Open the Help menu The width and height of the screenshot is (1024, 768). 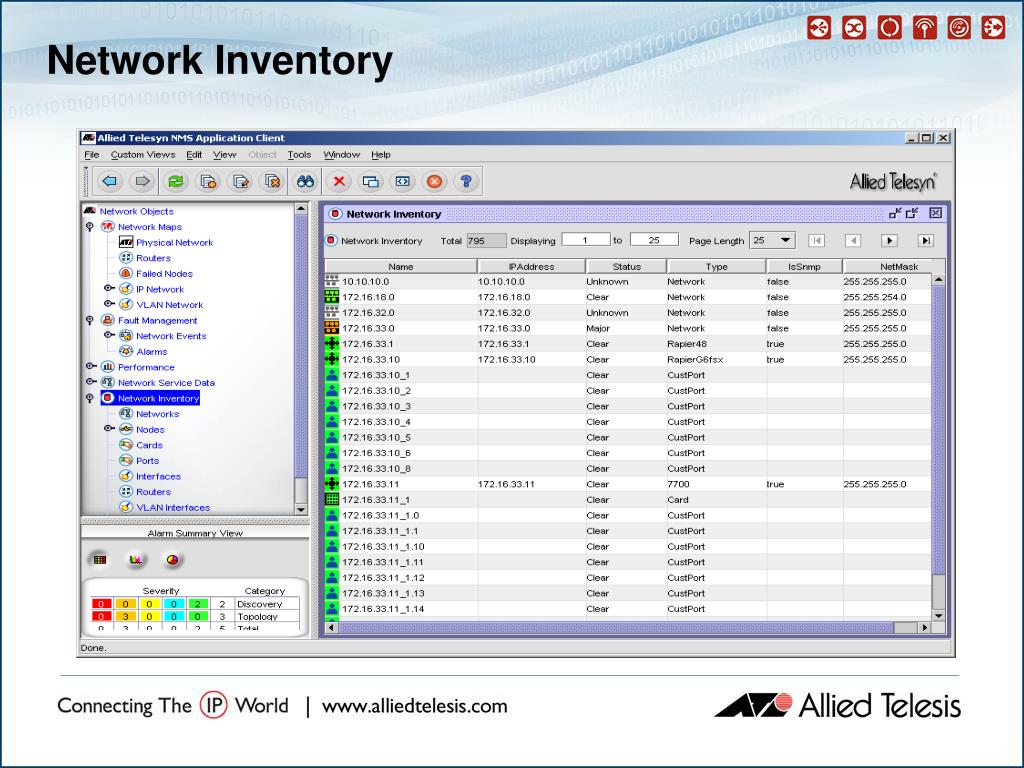[x=381, y=155]
